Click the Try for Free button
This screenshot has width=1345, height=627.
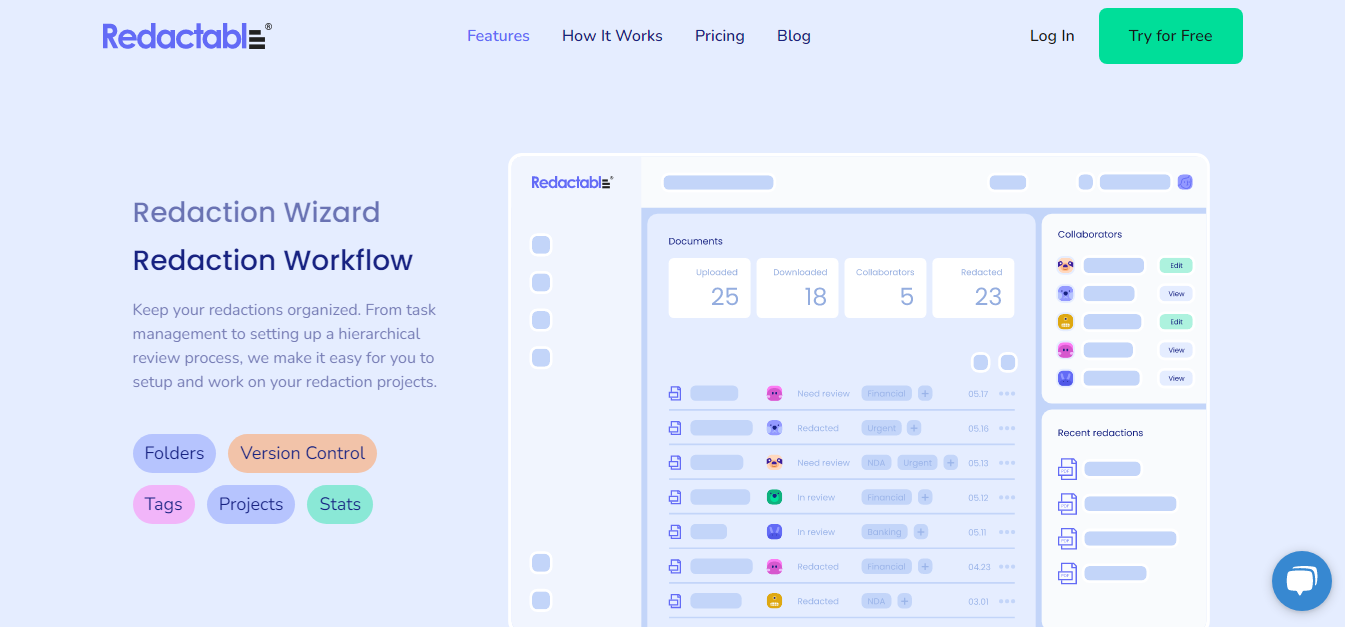tap(1170, 36)
